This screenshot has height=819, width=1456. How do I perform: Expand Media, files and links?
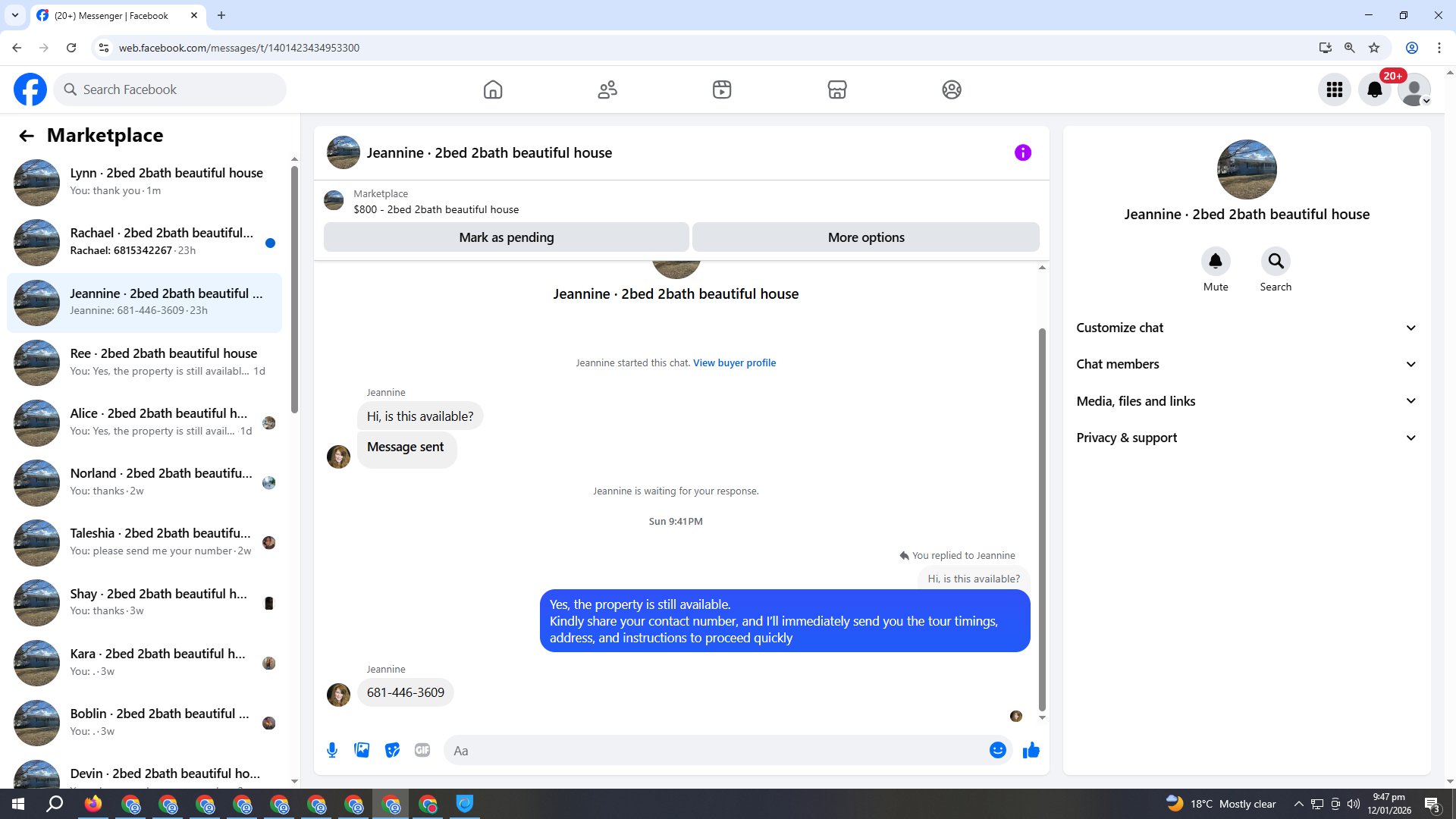(1246, 401)
